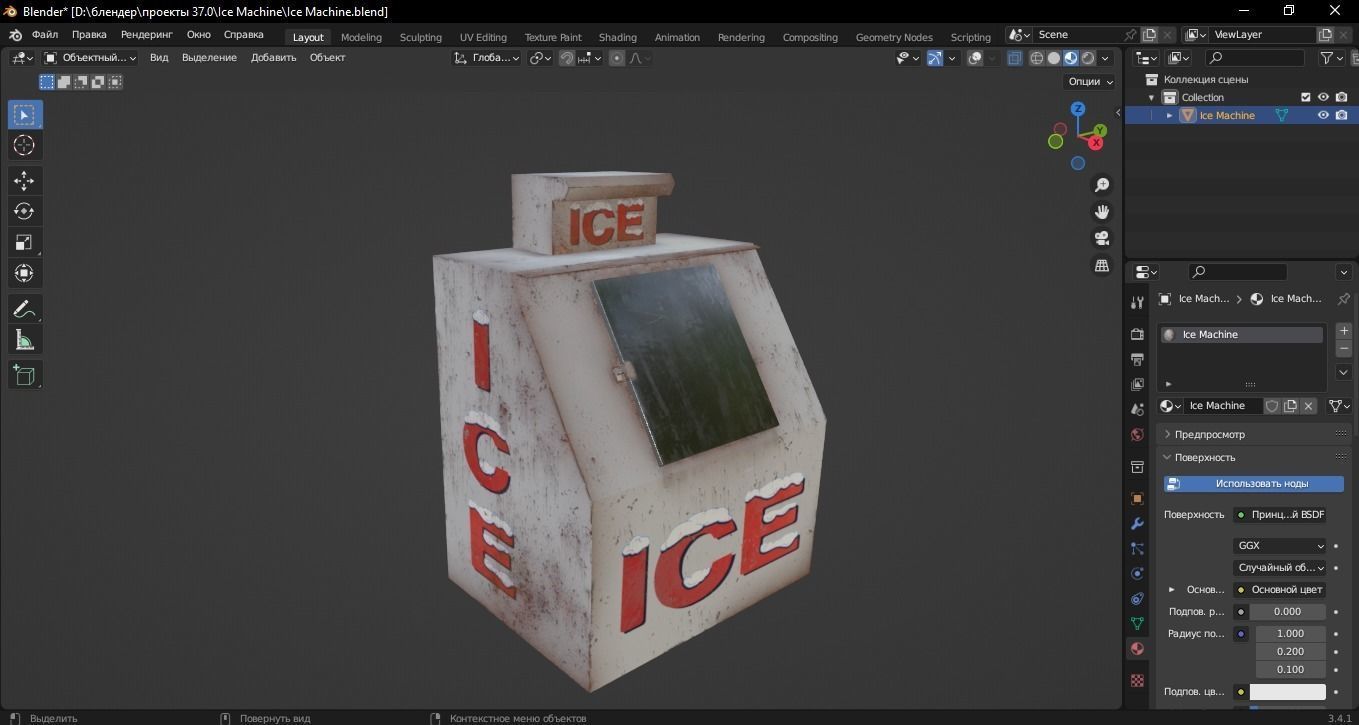Expand the Ice Machine tree item
The height and width of the screenshot is (725, 1359).
pos(1169,115)
